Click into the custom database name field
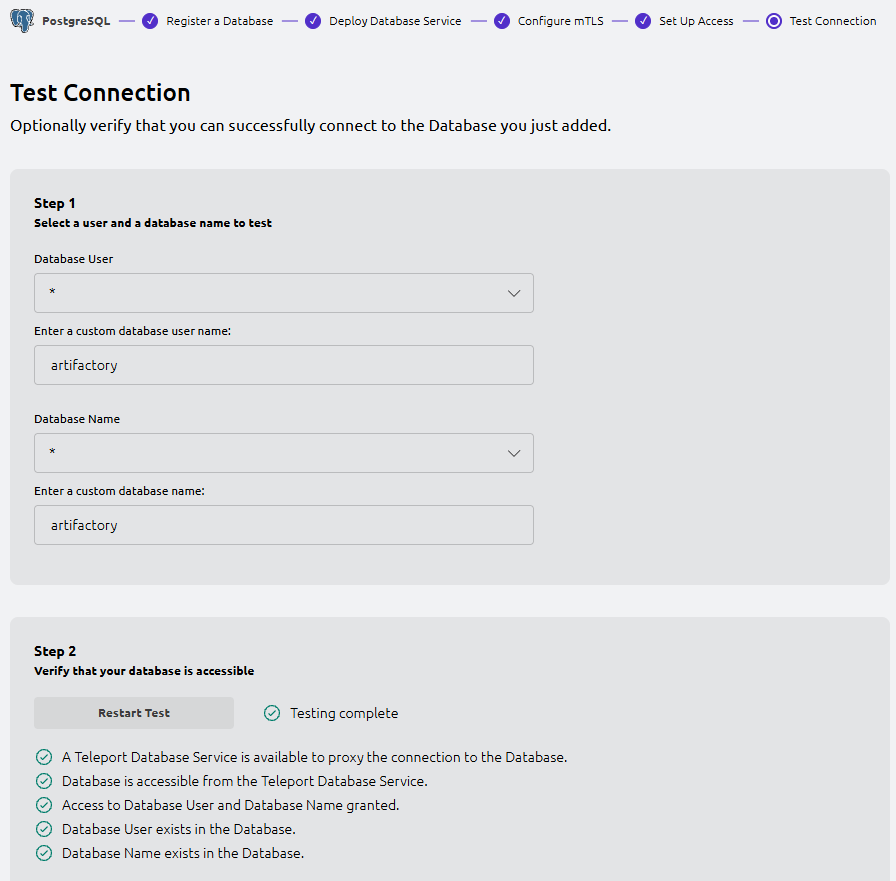Screen dimensions: 896x881 tap(283, 525)
